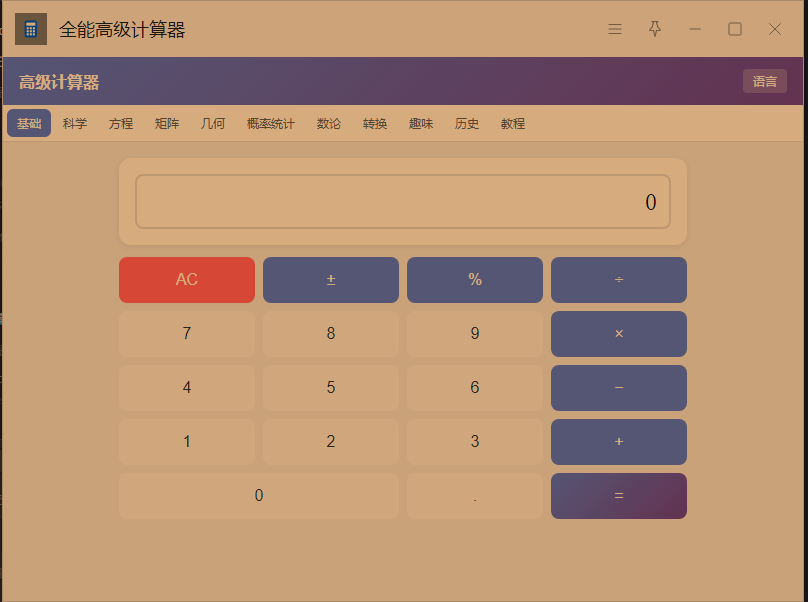Viewport: 808px width, 602px height.
Task: Click the ÷ divide button
Action: click(x=619, y=280)
